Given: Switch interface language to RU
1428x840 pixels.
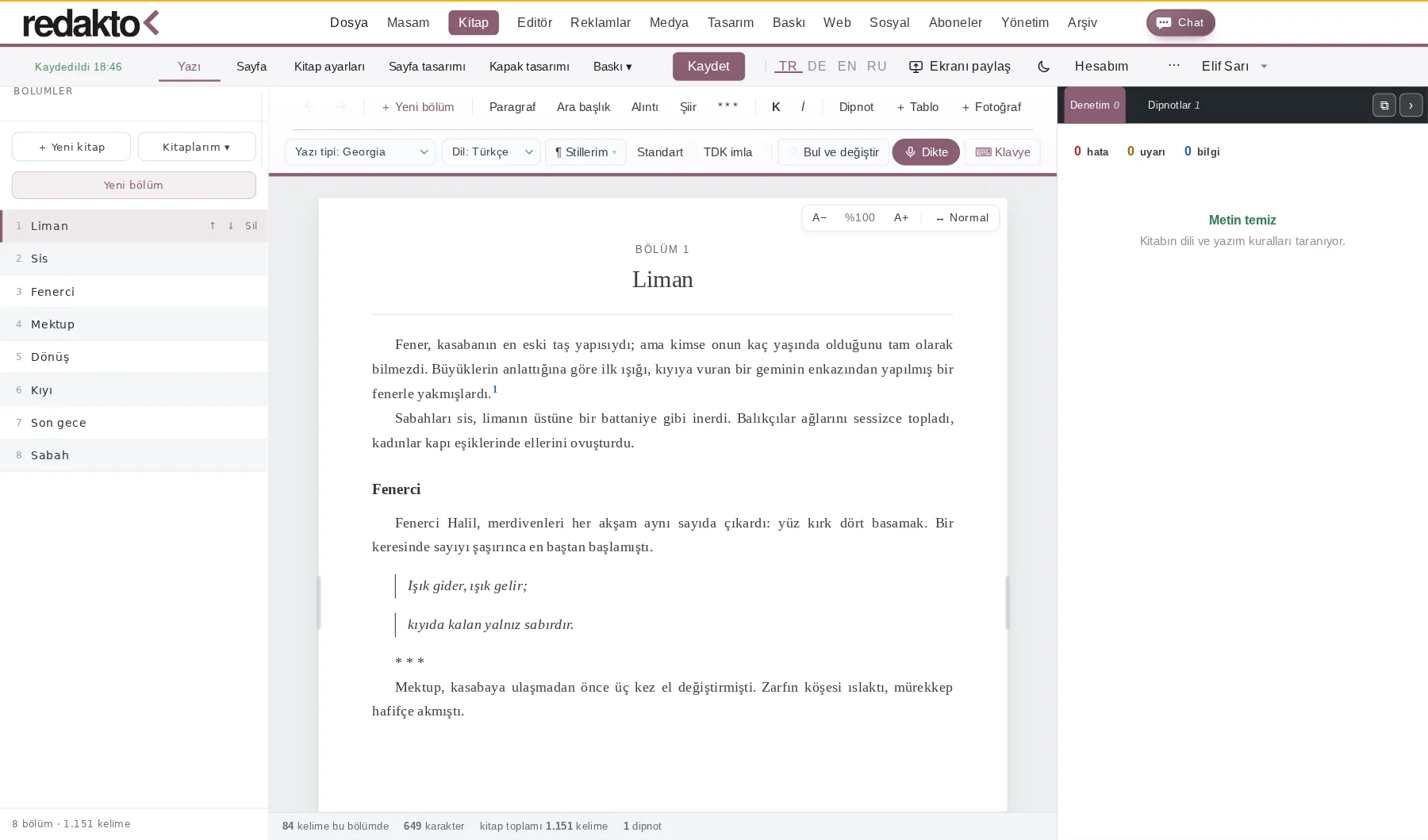Looking at the screenshot, I should (x=877, y=67).
